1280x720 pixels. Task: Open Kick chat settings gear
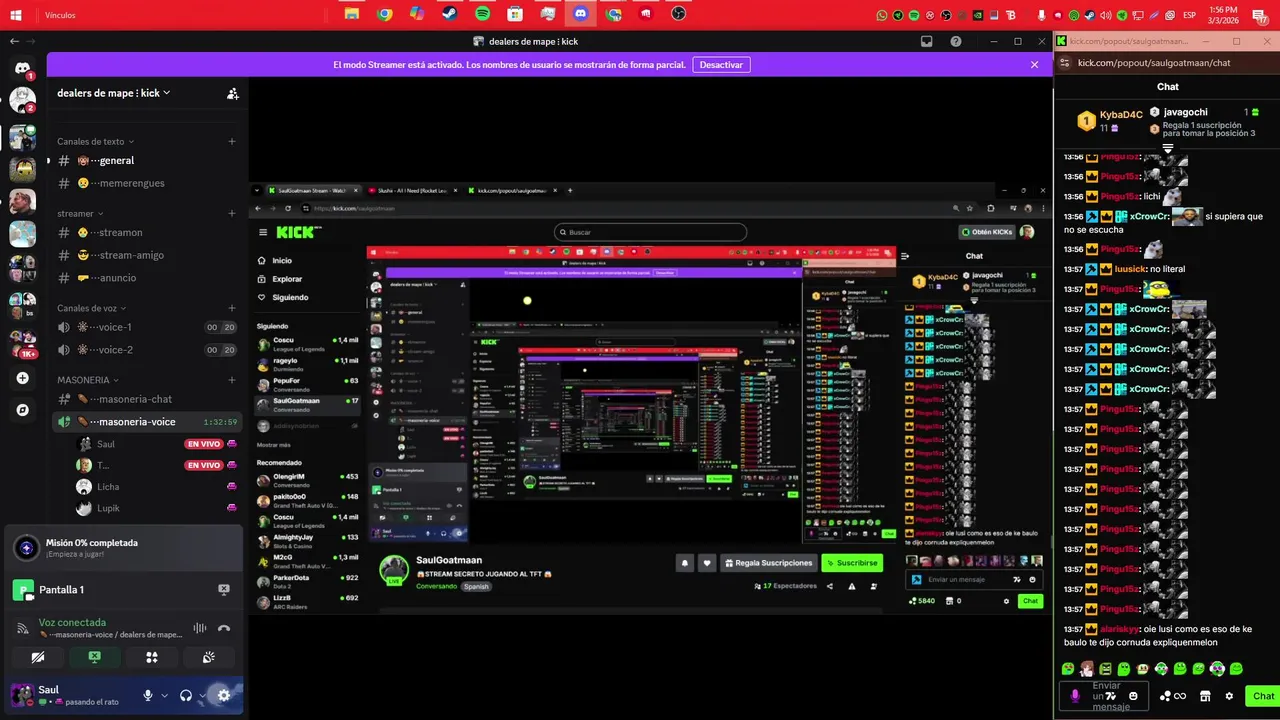(x=1229, y=696)
